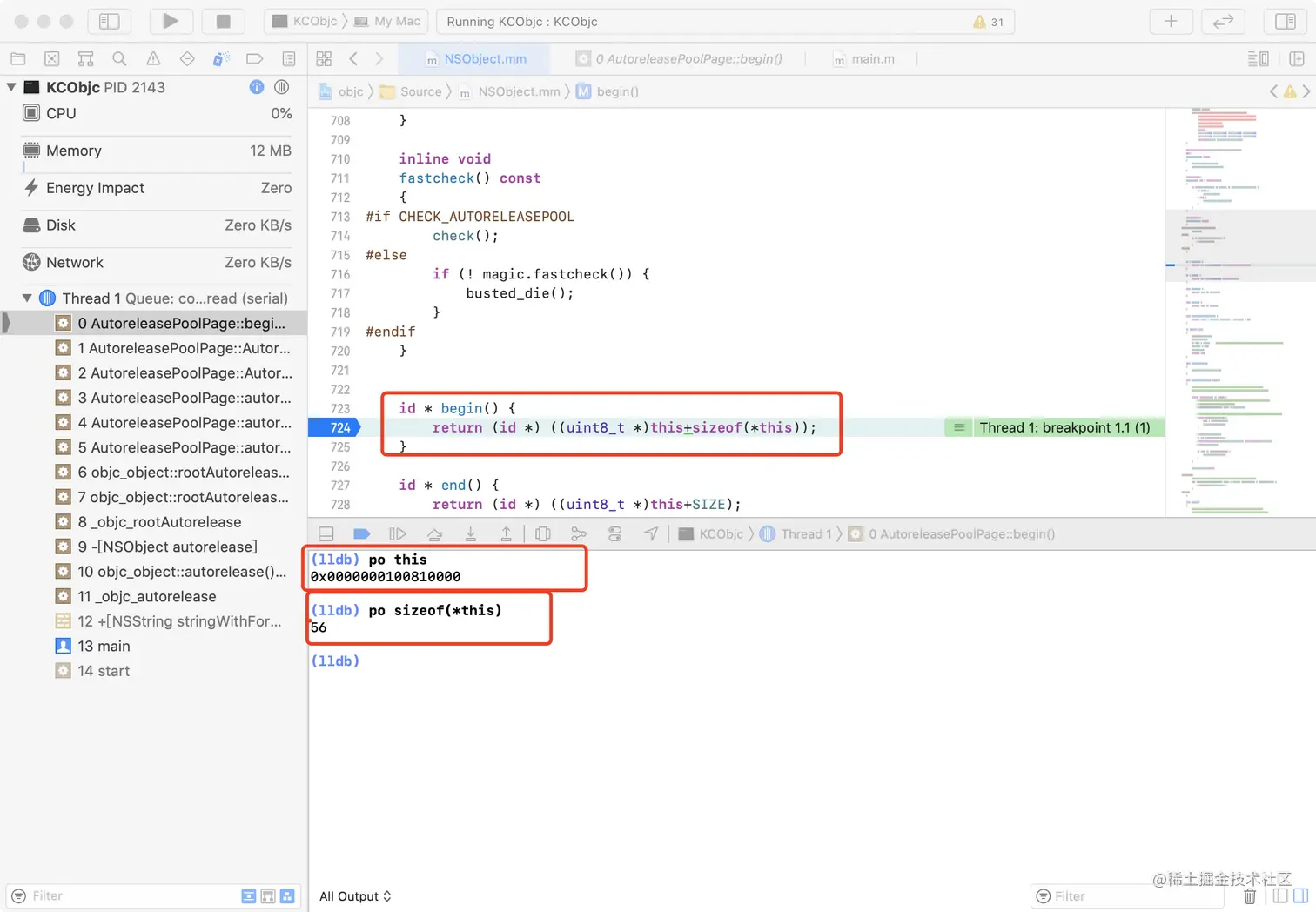The height and width of the screenshot is (912, 1316).
Task: Click the Step Into debug icon
Action: point(471,533)
